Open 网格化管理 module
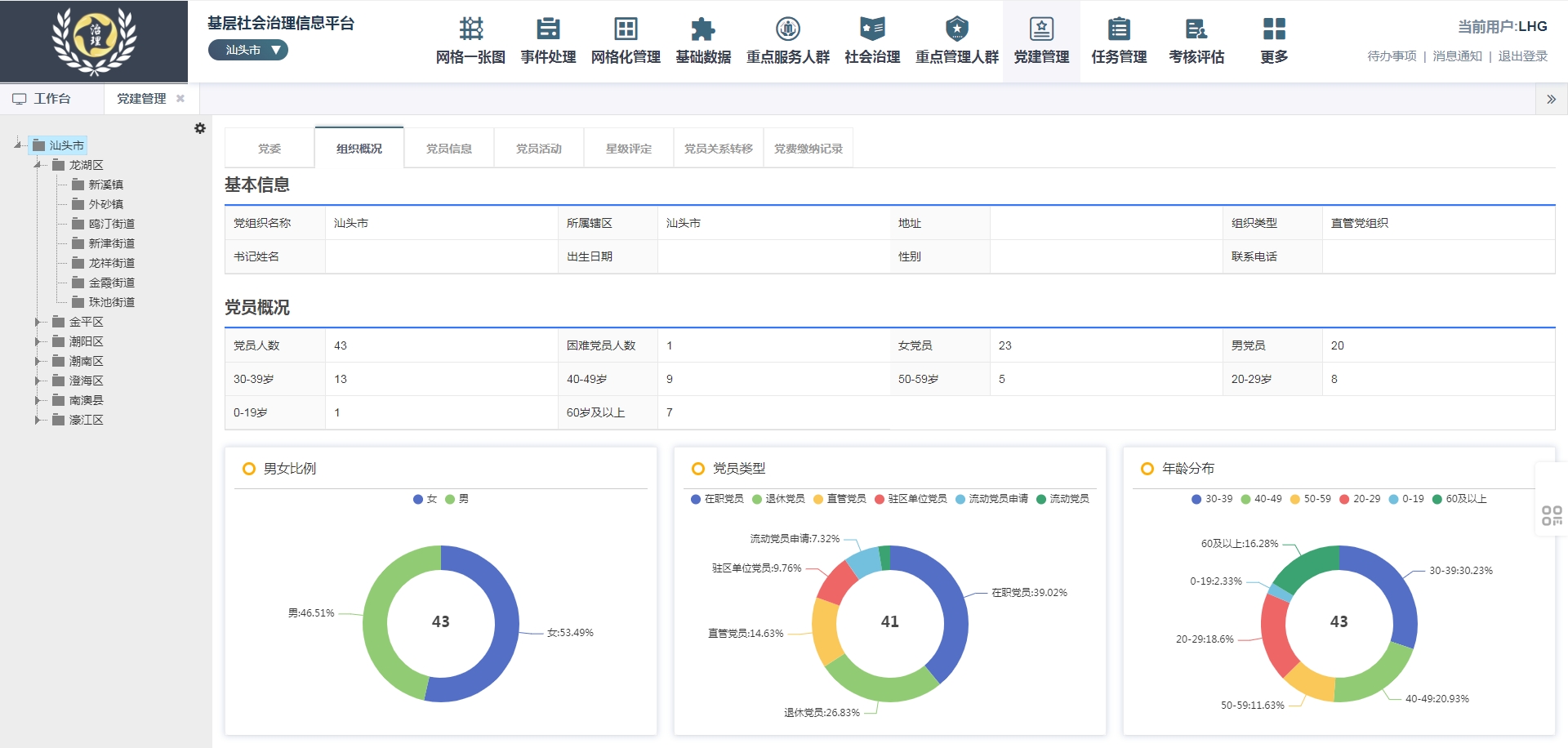 [x=626, y=41]
